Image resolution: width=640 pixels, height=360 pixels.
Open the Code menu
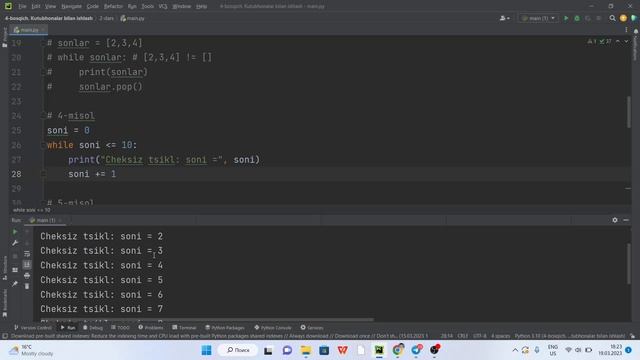93,6
